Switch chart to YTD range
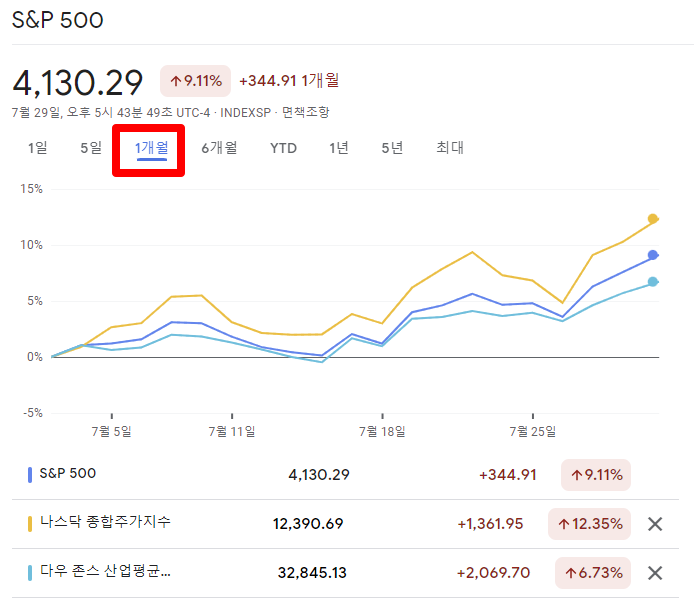The height and width of the screenshot is (605, 694). tap(283, 148)
